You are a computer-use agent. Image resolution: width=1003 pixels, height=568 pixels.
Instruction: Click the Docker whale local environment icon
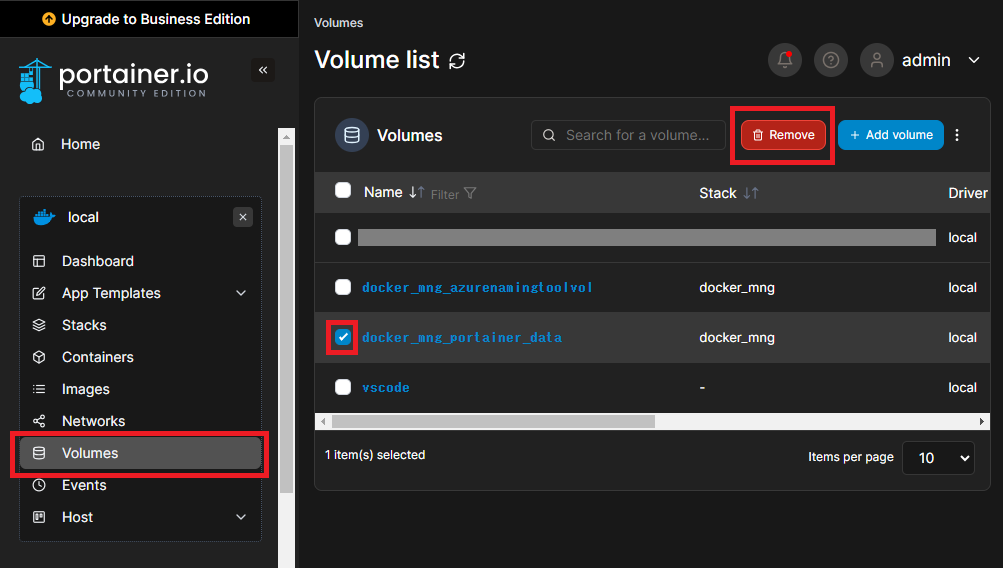(x=44, y=217)
